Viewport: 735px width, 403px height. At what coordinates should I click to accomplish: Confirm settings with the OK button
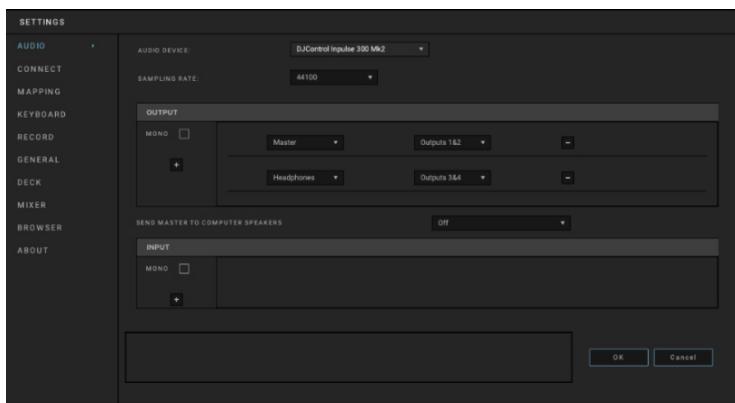click(x=619, y=358)
